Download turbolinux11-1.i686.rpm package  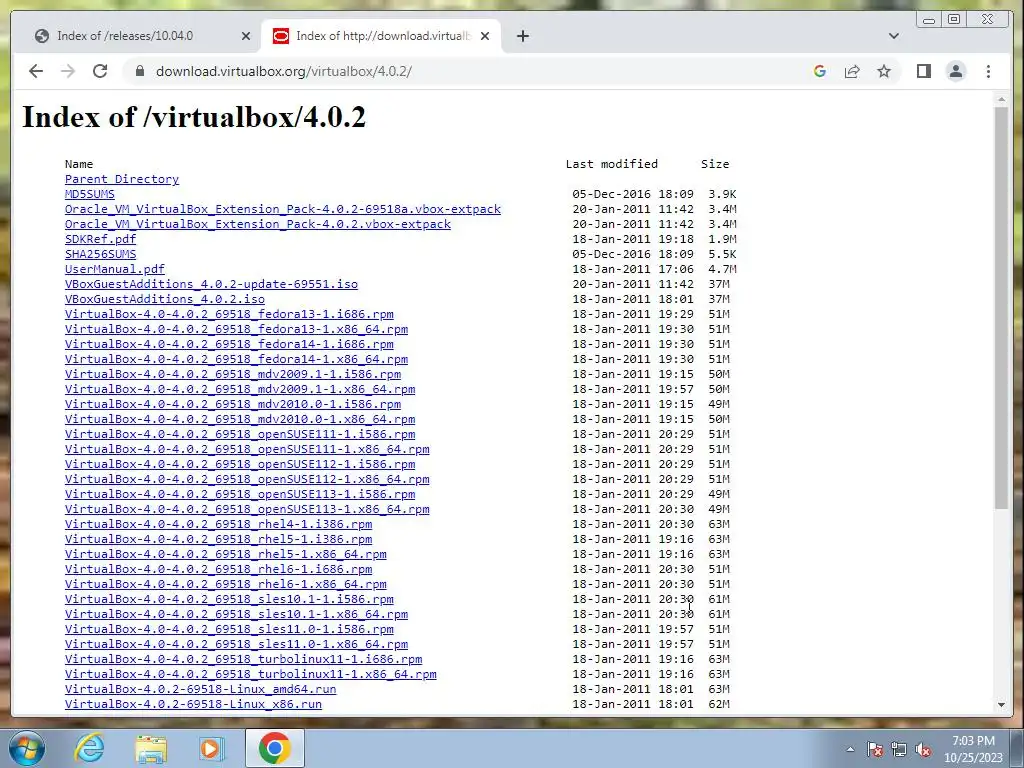pos(244,660)
